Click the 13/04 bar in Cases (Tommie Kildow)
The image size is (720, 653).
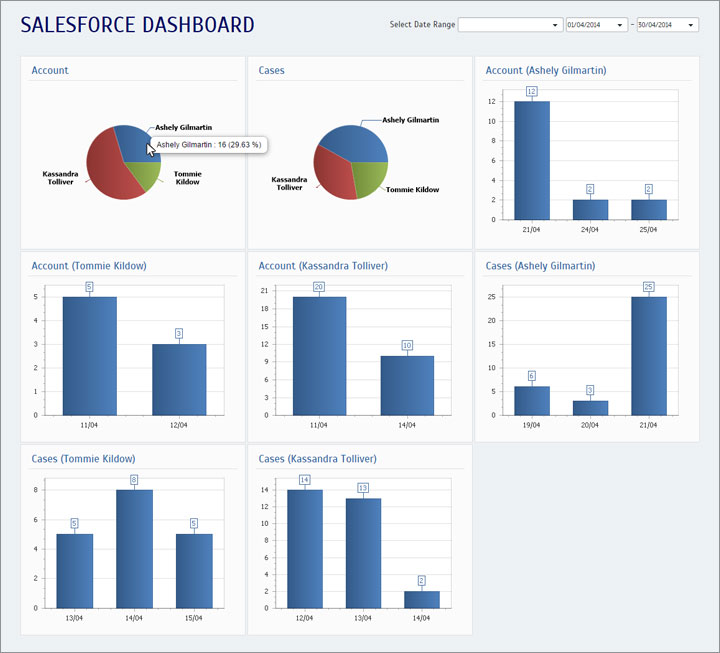74,571
